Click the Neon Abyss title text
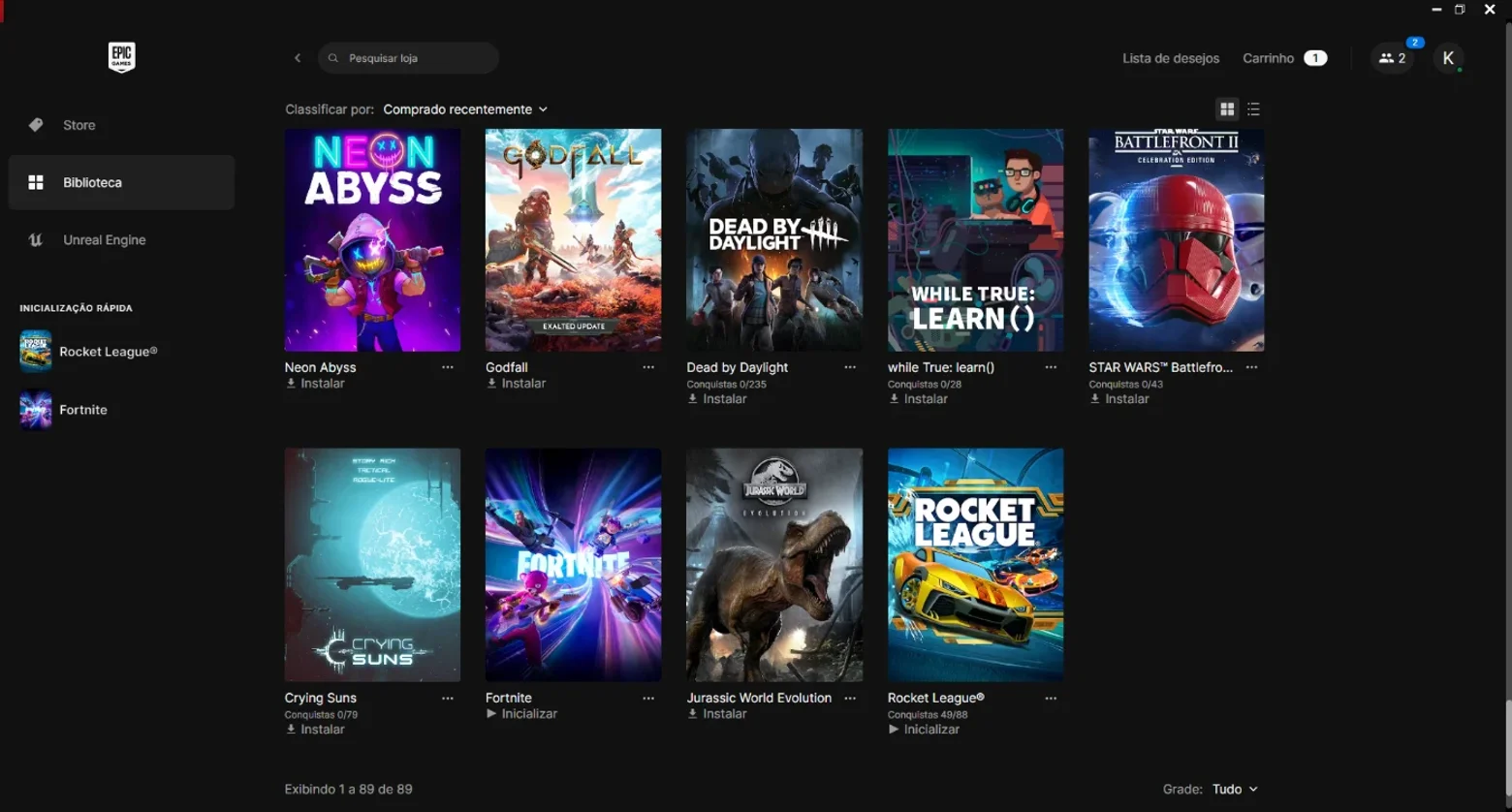This screenshot has height=812, width=1512. (x=321, y=367)
